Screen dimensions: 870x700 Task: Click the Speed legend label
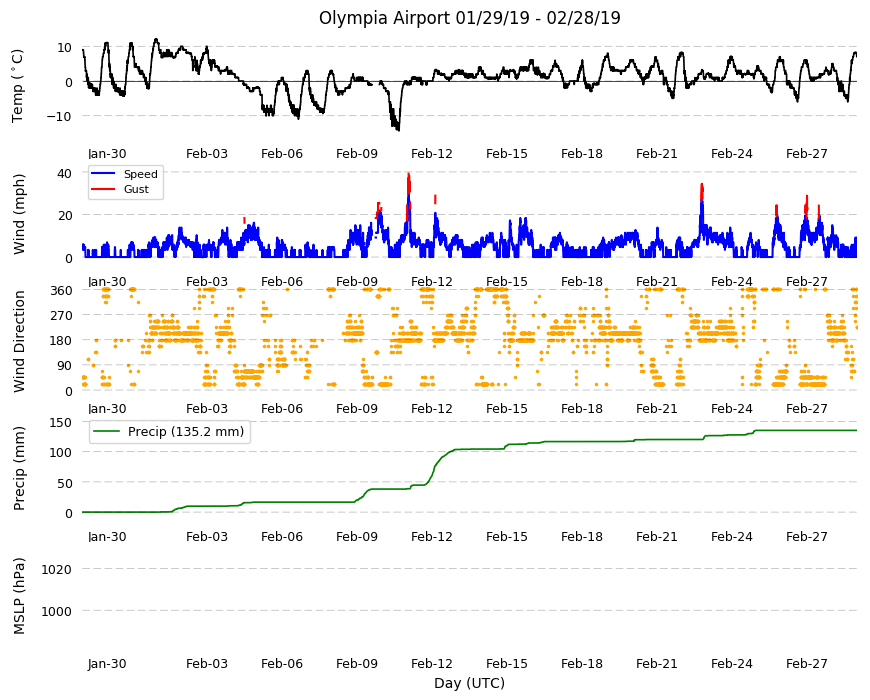pos(140,174)
